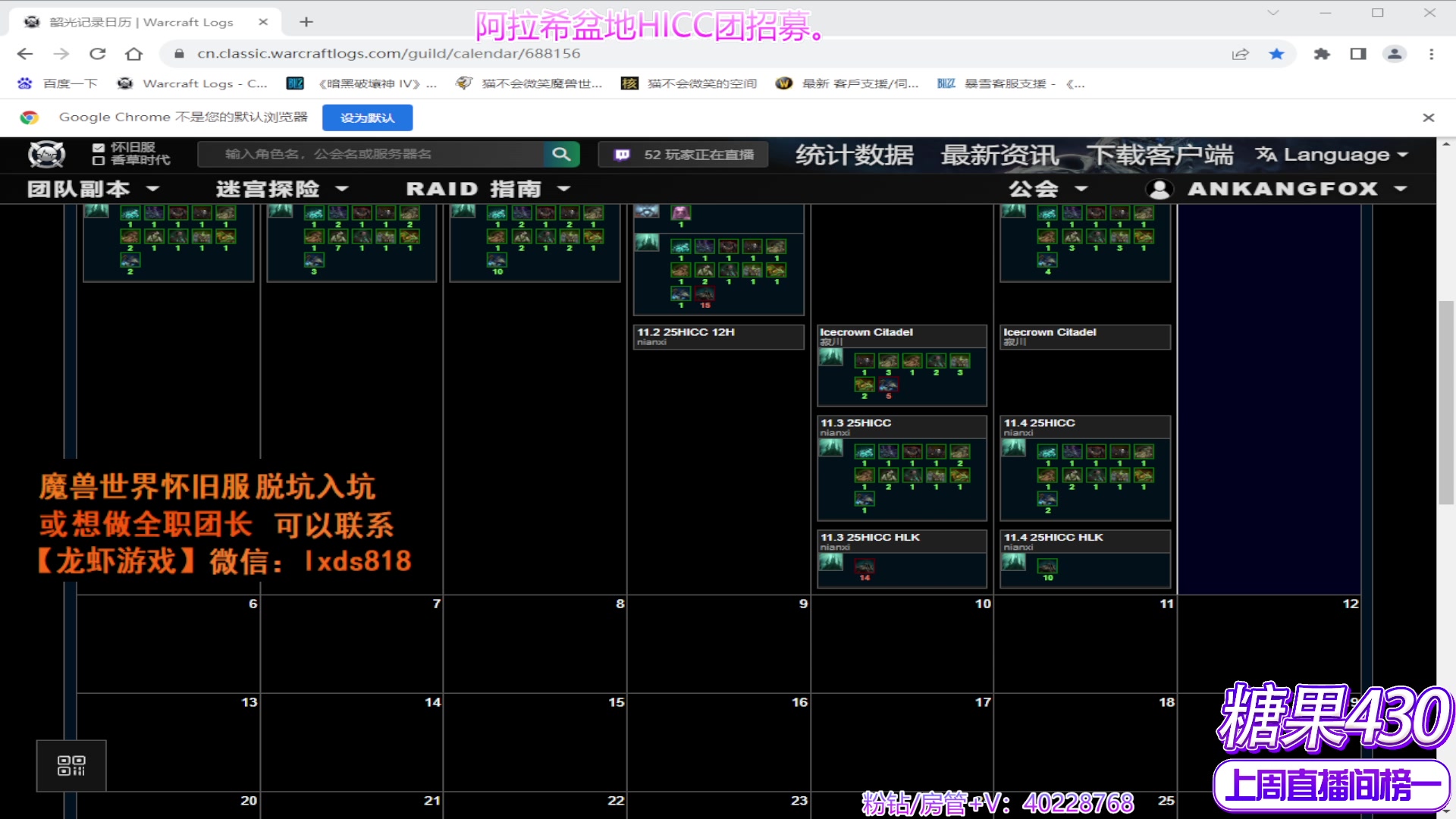
Task: Go forward in browser history
Action: click(x=61, y=54)
